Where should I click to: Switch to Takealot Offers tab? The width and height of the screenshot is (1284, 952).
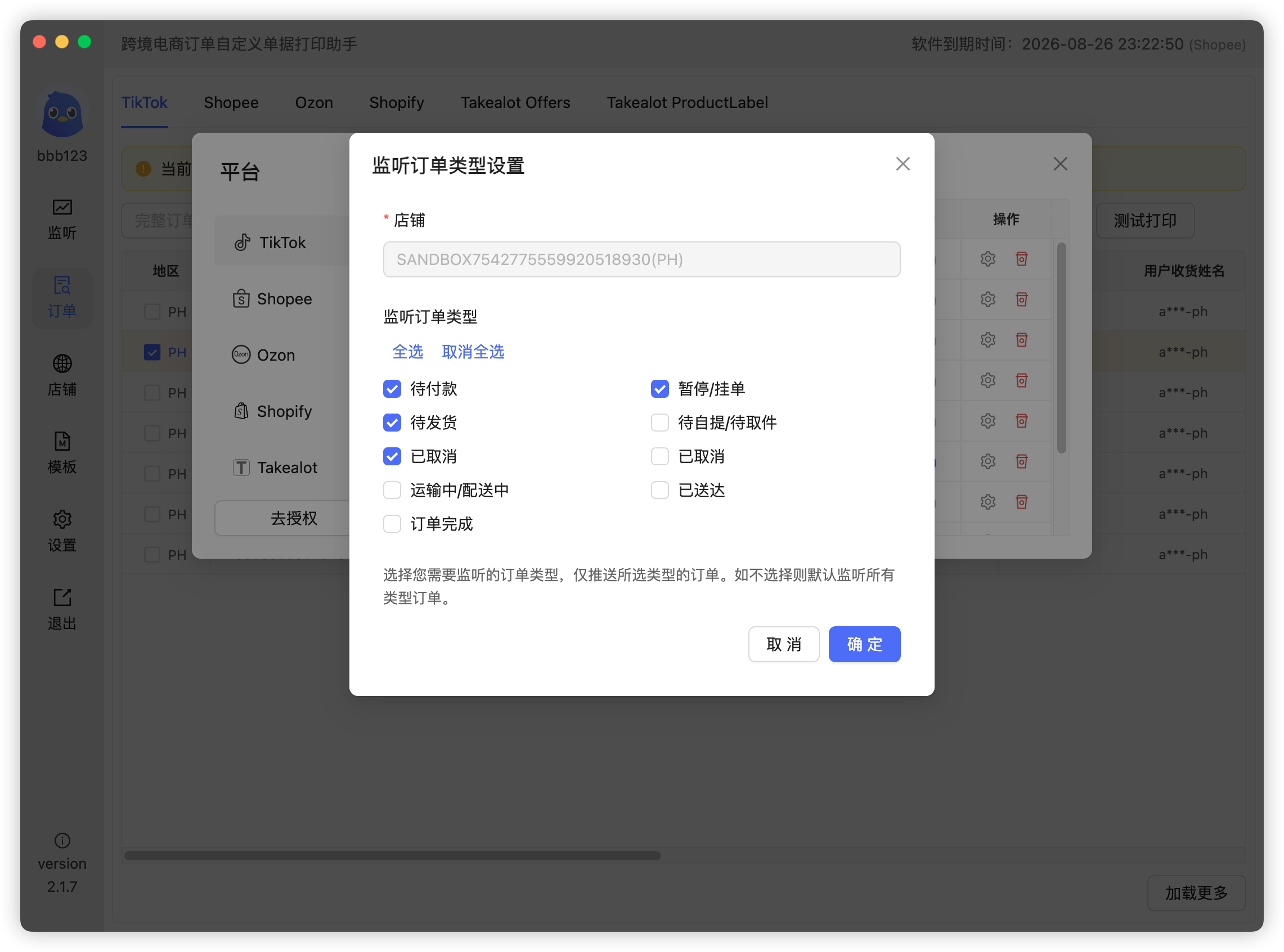[x=515, y=102]
